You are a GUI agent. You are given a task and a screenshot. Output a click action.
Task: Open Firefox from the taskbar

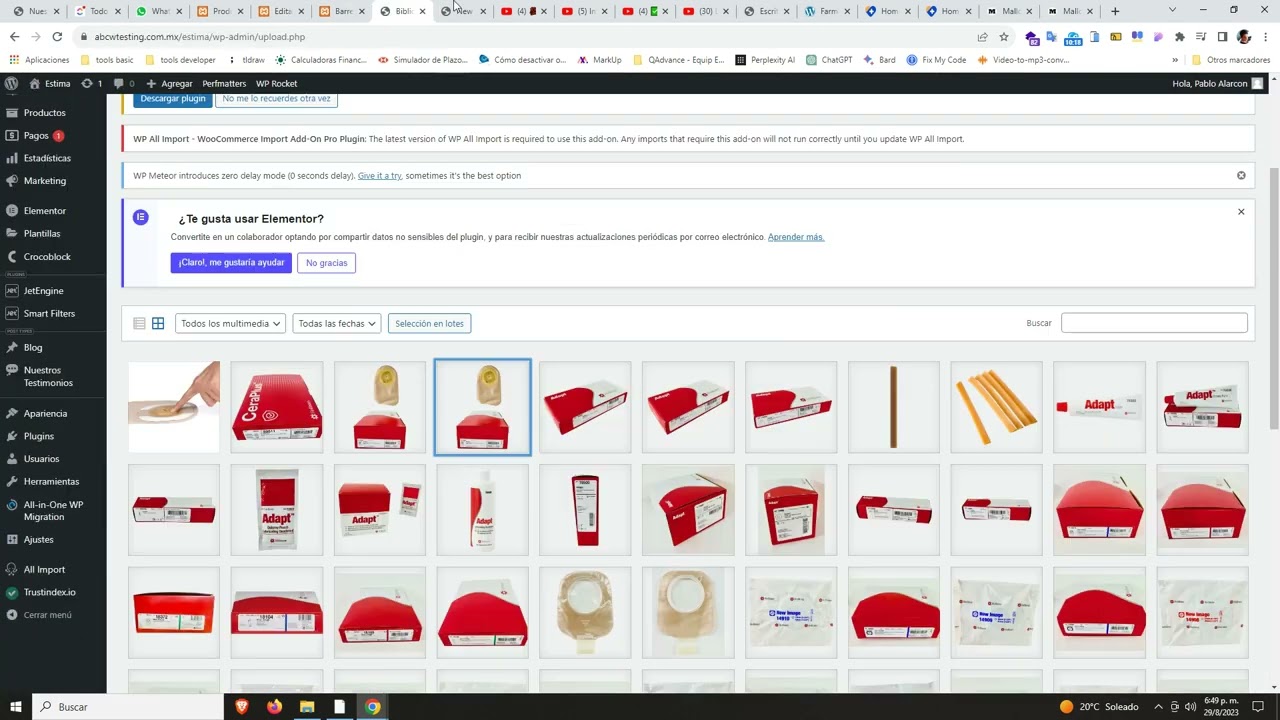[x=274, y=707]
